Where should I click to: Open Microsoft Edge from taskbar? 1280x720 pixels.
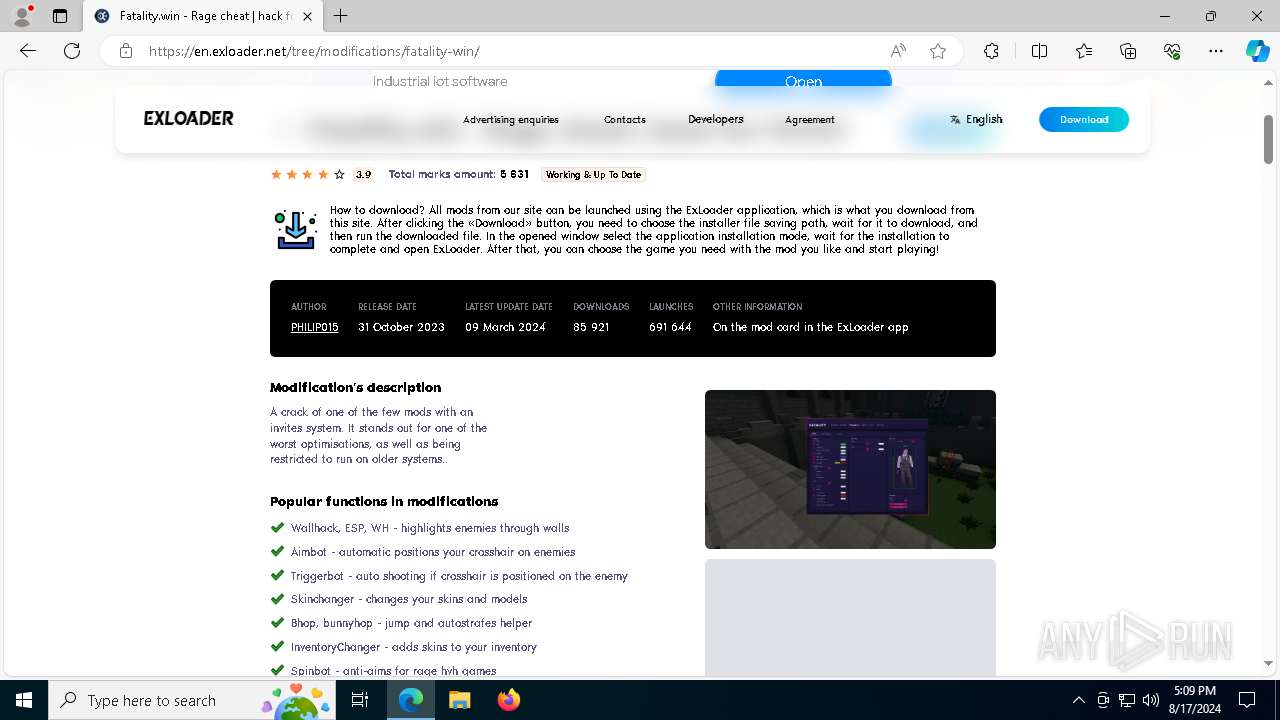411,700
